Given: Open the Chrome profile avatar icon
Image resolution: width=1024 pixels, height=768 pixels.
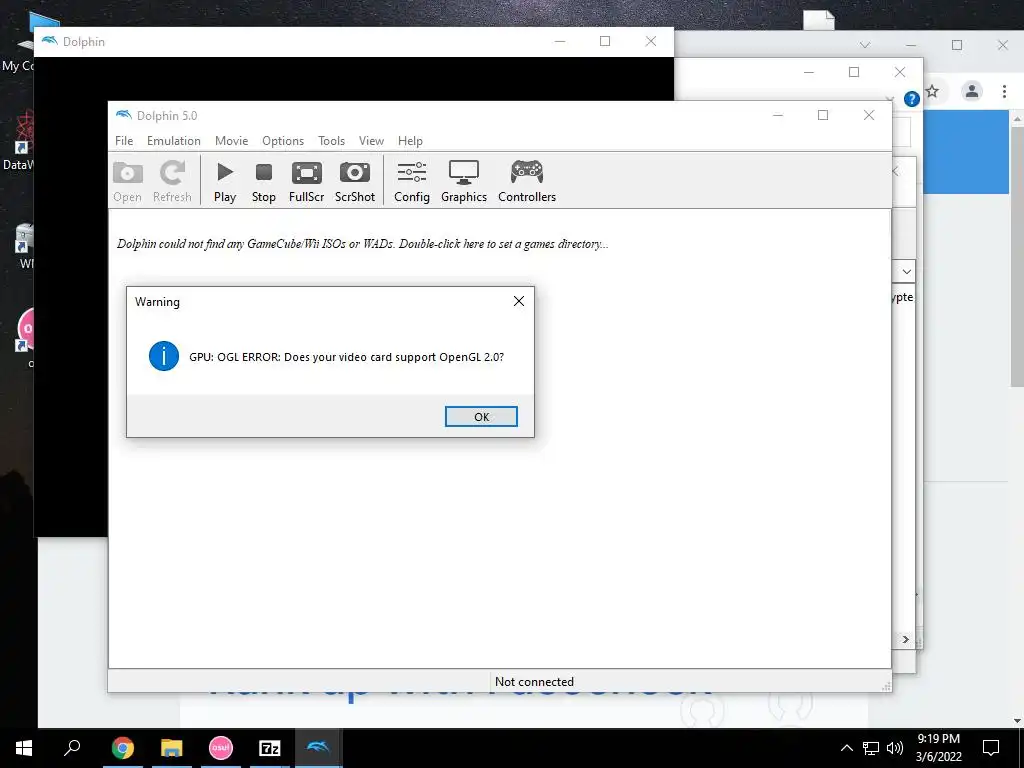Looking at the screenshot, I should pyautogui.click(x=972, y=91).
